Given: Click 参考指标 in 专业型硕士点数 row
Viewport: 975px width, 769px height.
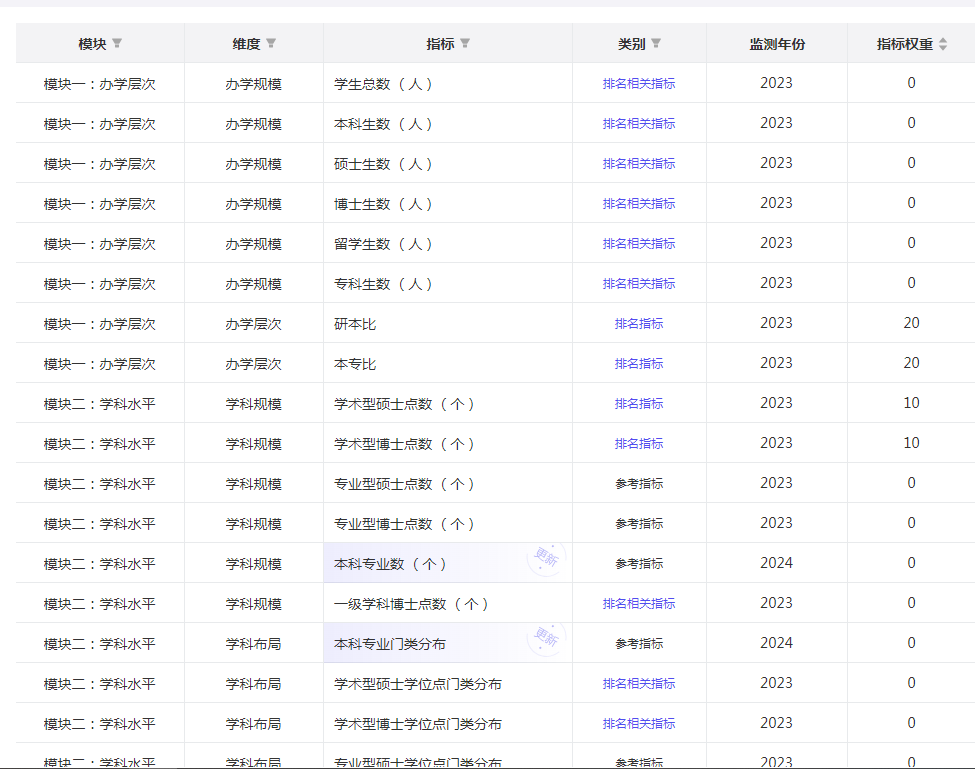Looking at the screenshot, I should (x=639, y=484).
